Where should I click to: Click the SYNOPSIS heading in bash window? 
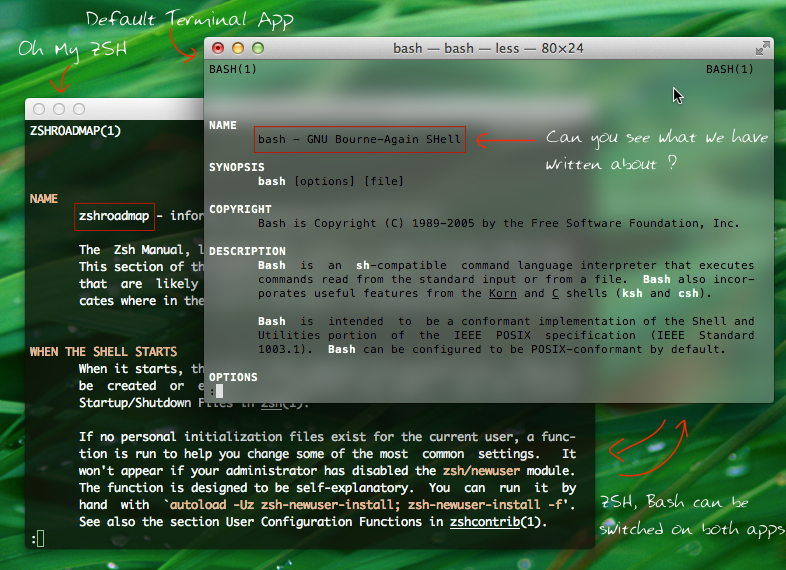237,167
